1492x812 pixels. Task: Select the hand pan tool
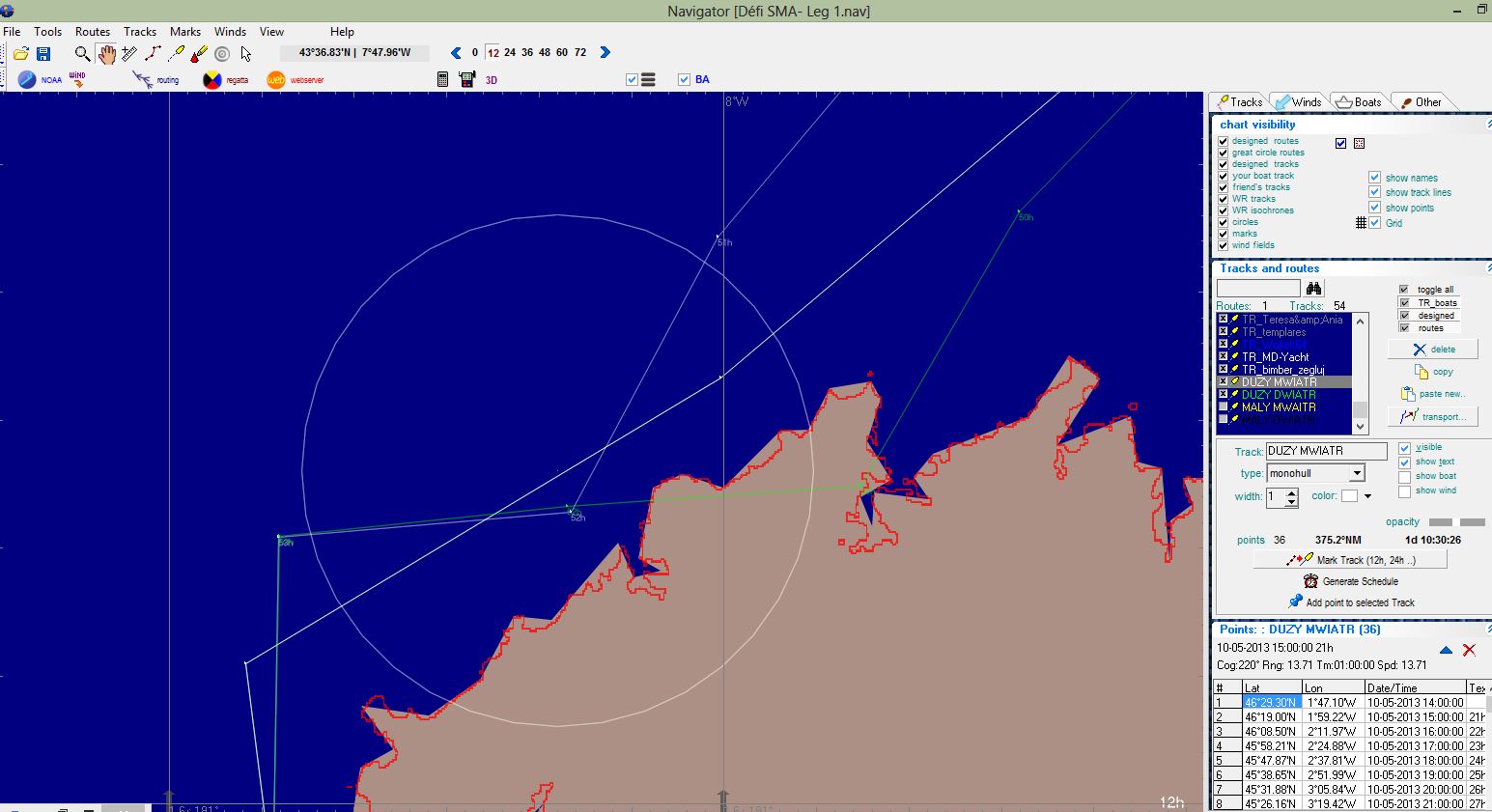click(x=106, y=54)
